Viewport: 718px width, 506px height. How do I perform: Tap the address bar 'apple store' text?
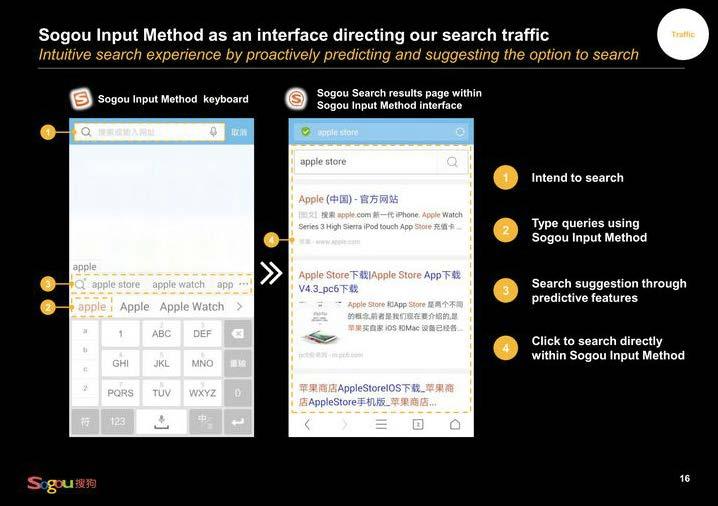[x=338, y=132]
